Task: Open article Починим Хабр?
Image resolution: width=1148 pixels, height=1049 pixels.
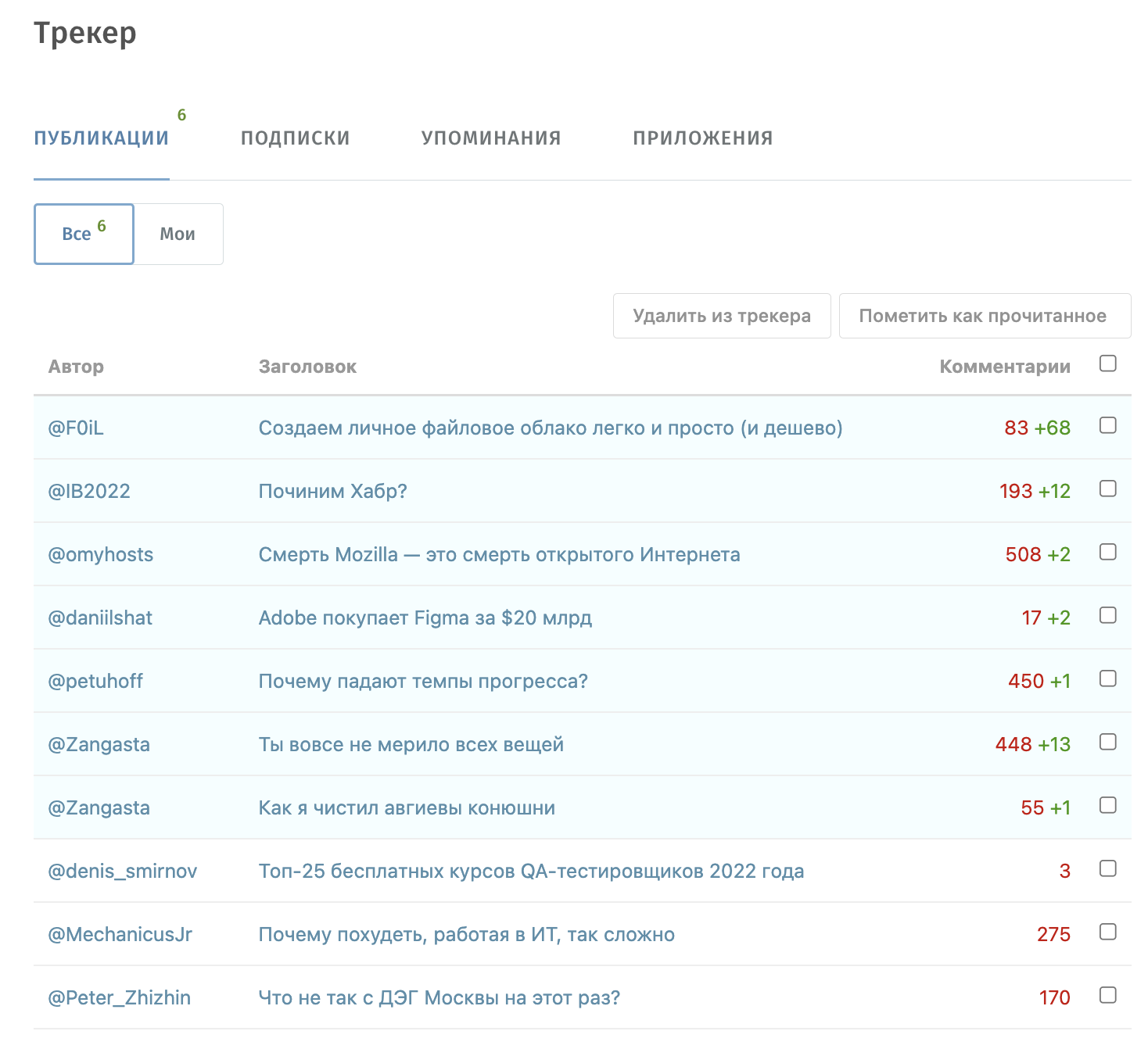Action: (333, 491)
